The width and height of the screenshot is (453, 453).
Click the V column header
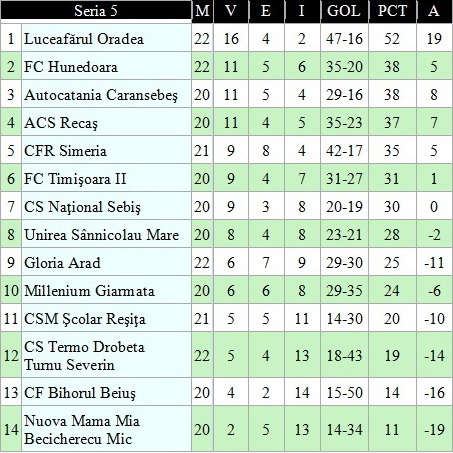pos(231,11)
